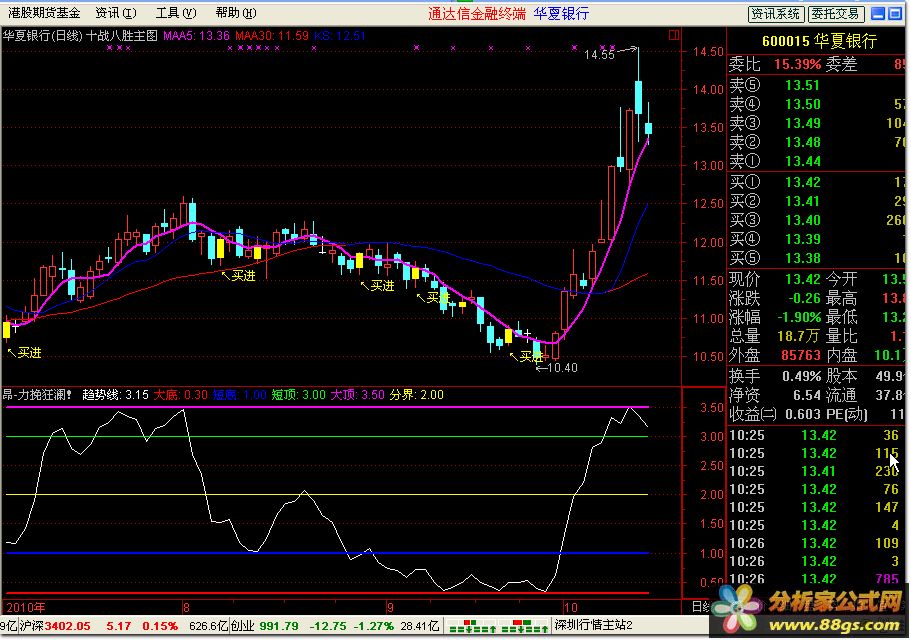Click the 沪深 3402.05 index in status bar
This screenshot has width=911, height=640.
[x=55, y=626]
